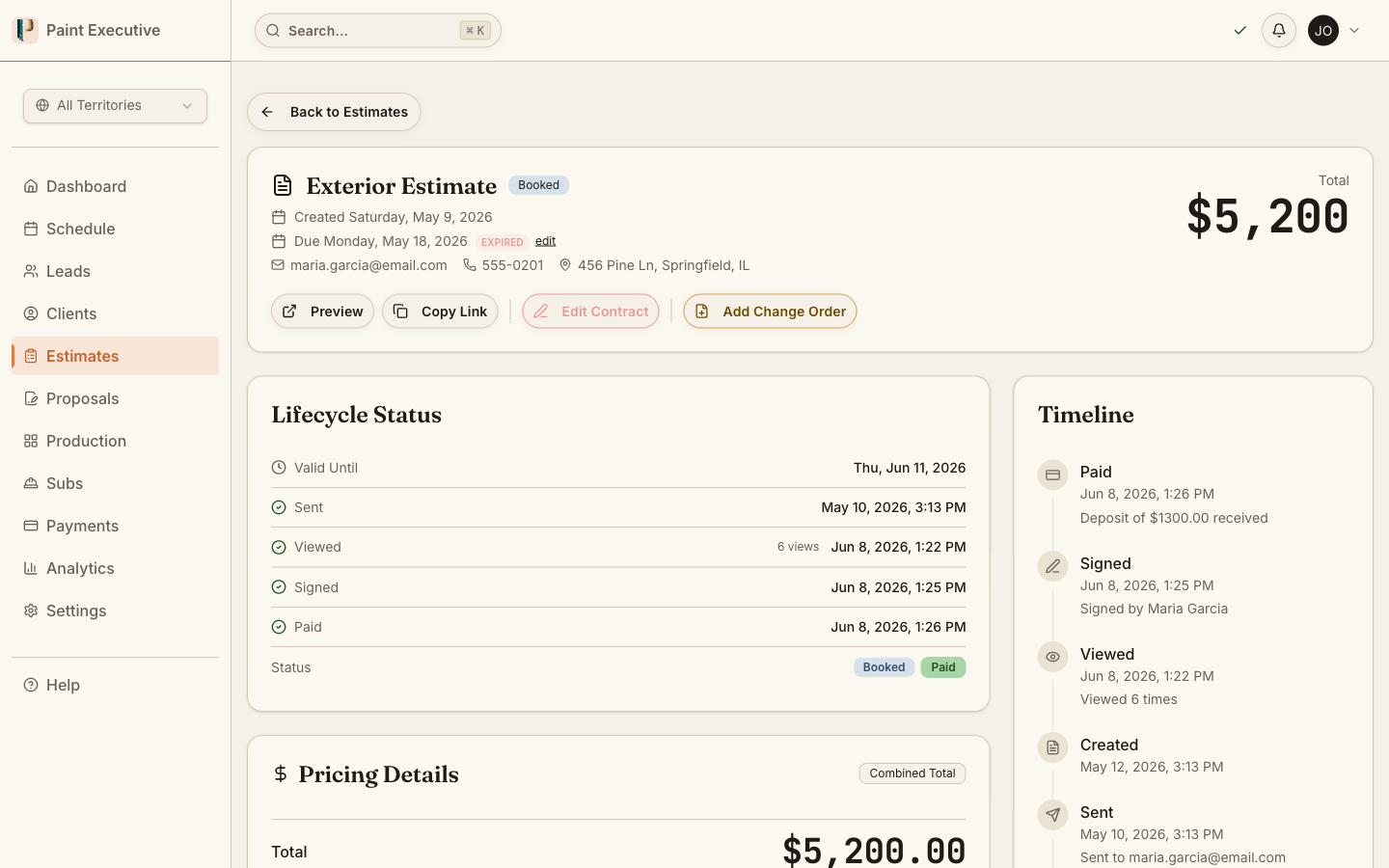The width and height of the screenshot is (1389, 868).
Task: Open Schedule in sidebar
Action: coord(115,229)
